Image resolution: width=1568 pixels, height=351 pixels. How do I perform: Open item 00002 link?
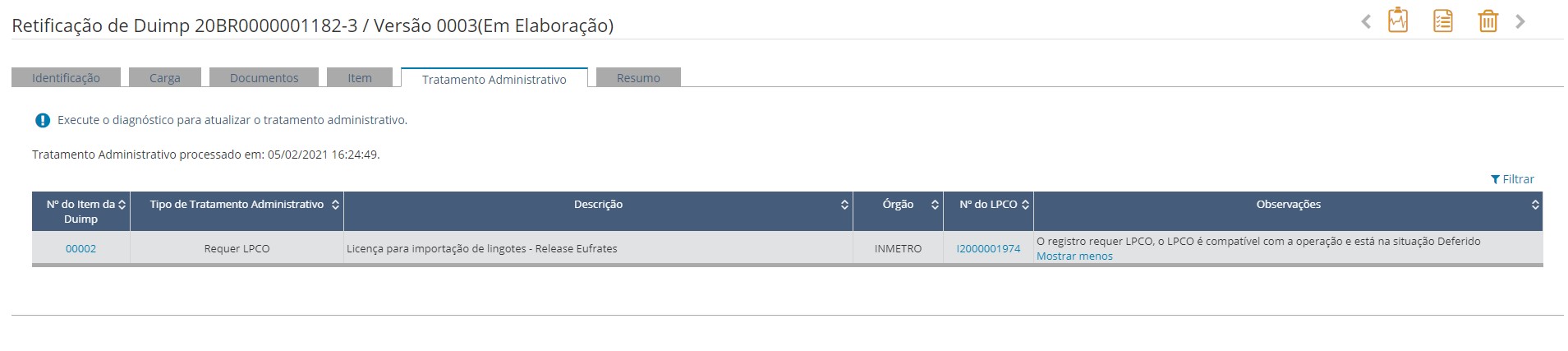[80, 248]
